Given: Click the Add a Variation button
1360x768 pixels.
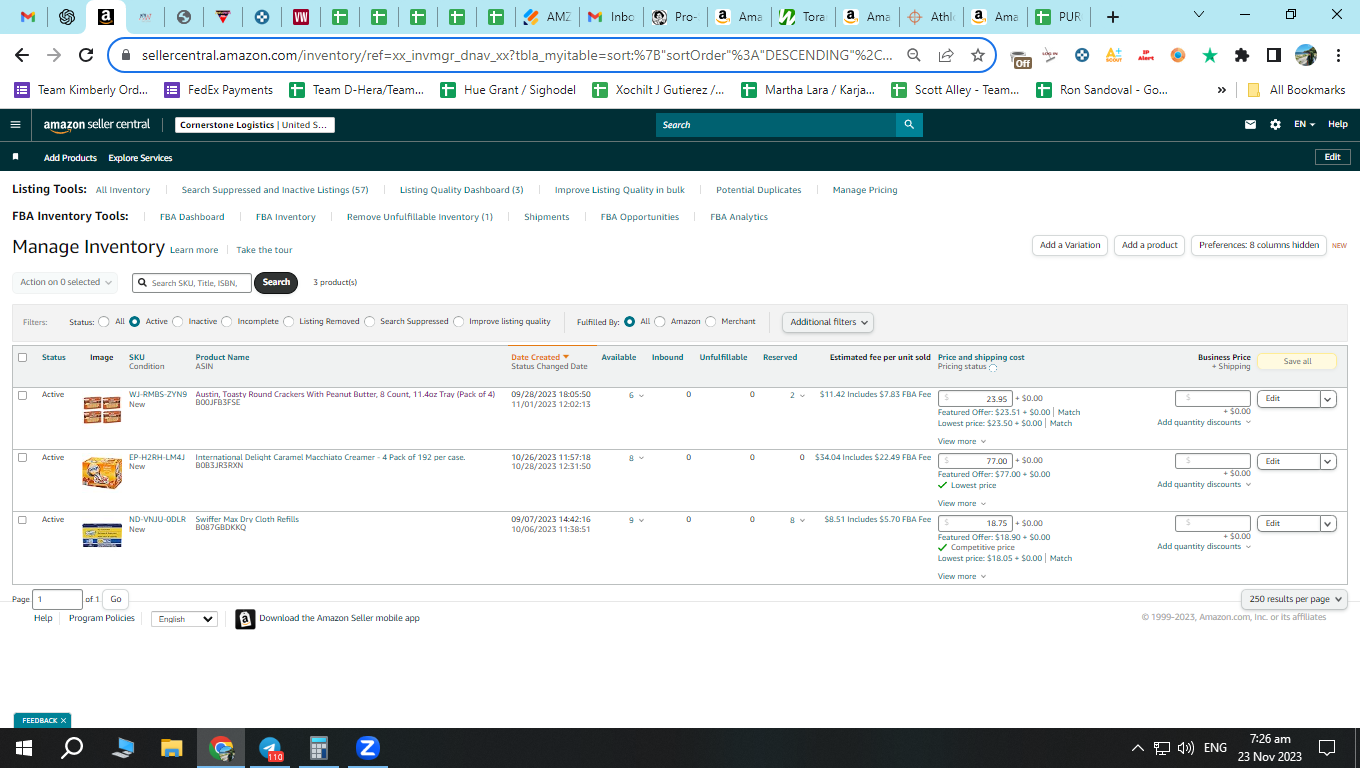Looking at the screenshot, I should 1070,245.
